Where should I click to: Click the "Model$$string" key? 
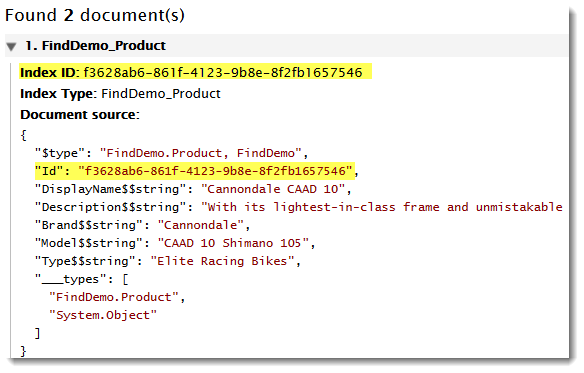(x=89, y=243)
